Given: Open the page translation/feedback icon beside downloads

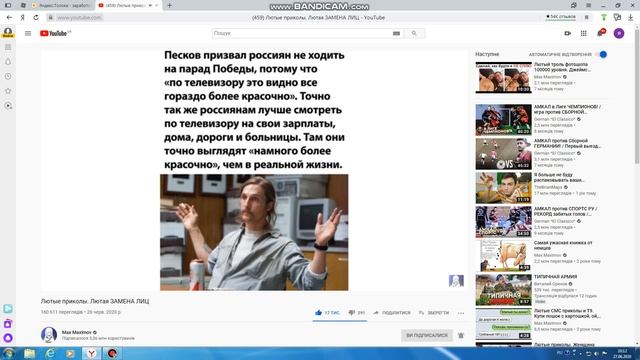Looking at the screenshot, I should click(617, 17).
